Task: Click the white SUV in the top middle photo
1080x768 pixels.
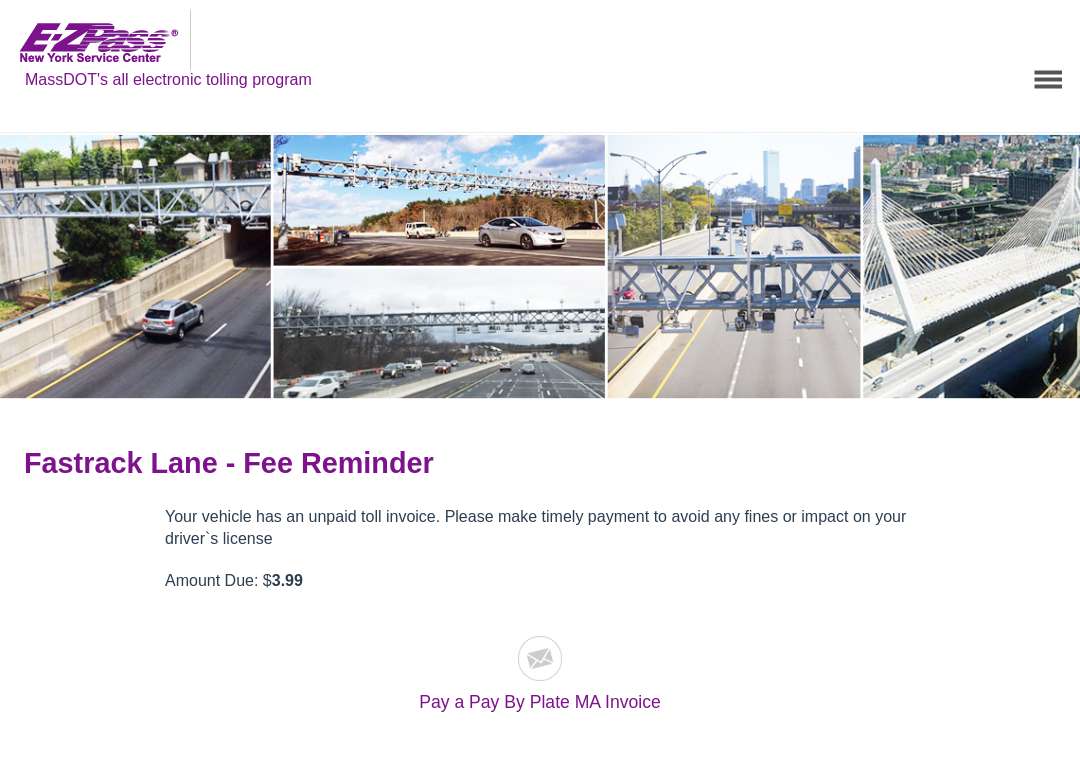Action: pyautogui.click(x=421, y=229)
